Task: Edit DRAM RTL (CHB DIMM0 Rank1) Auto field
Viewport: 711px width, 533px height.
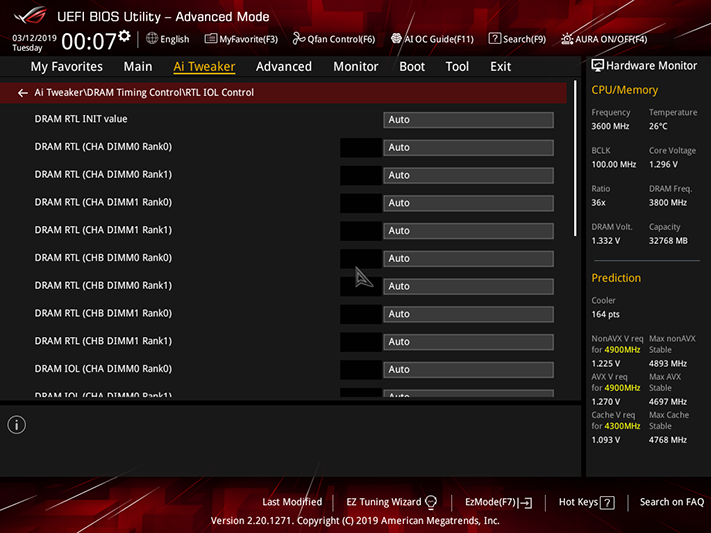Action: pos(468,286)
